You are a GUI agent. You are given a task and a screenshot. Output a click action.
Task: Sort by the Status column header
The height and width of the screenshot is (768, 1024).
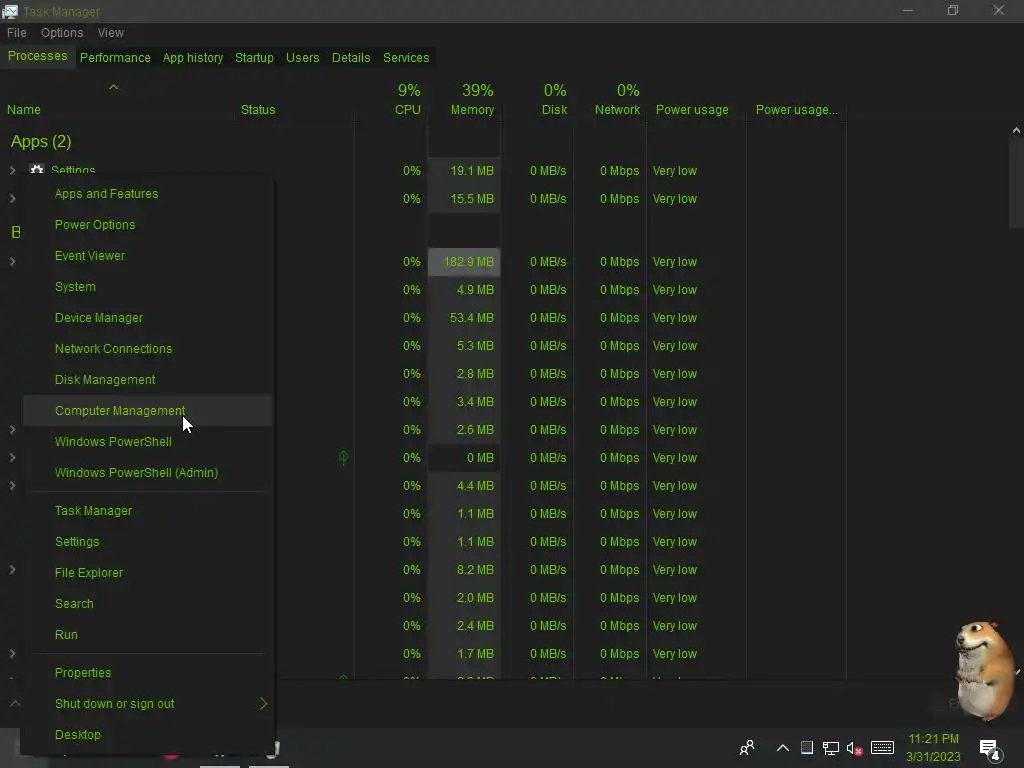tap(258, 110)
